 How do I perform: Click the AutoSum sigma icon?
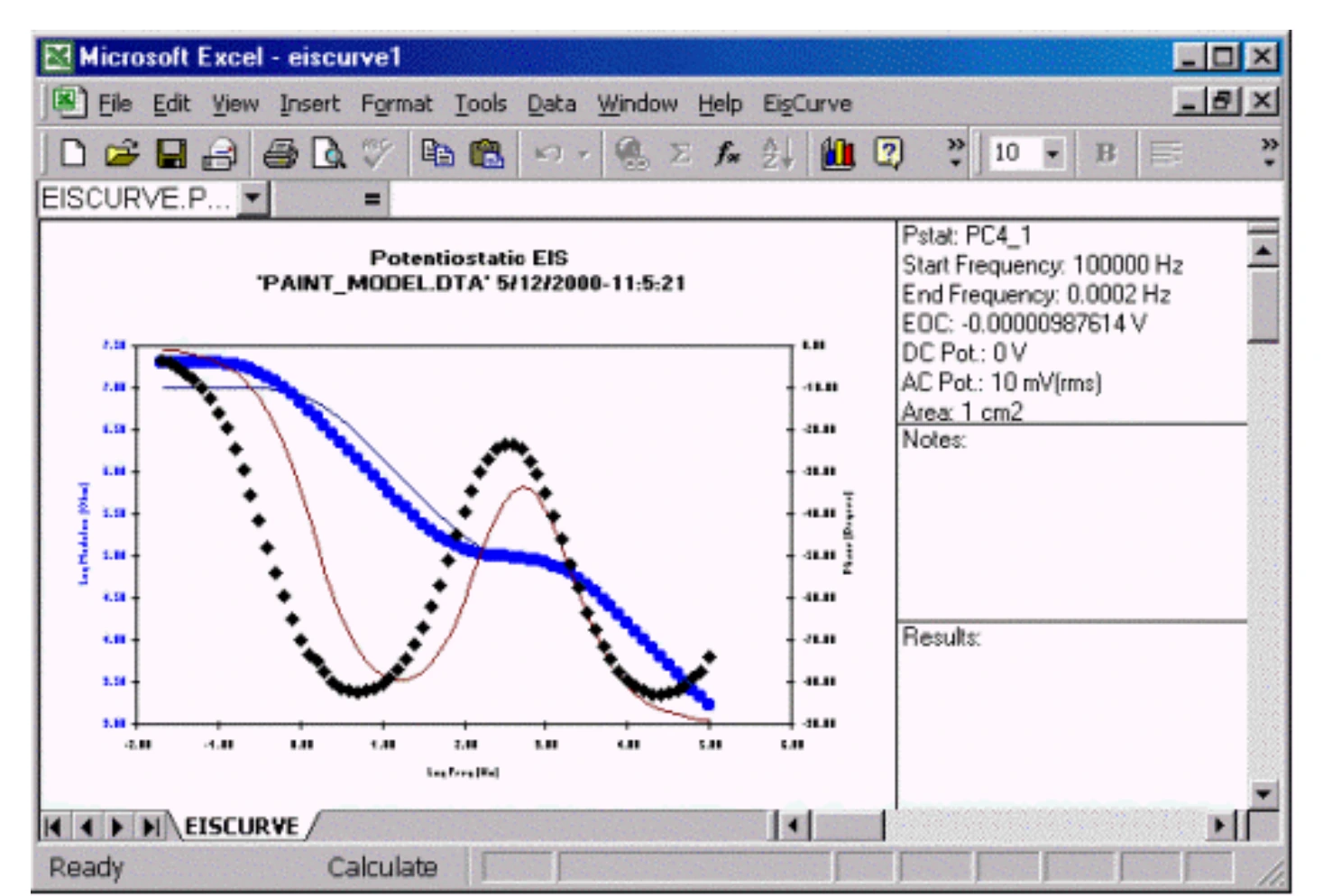coord(681,153)
